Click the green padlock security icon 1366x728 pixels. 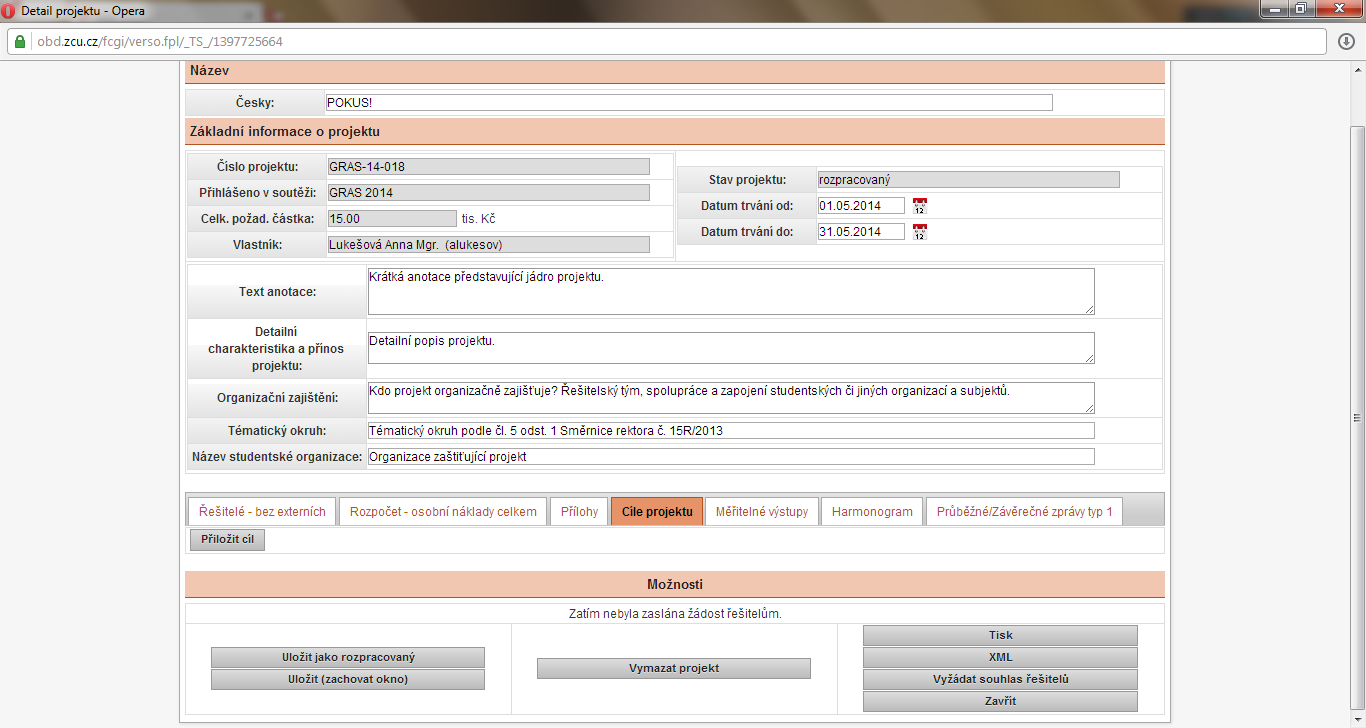(x=18, y=42)
